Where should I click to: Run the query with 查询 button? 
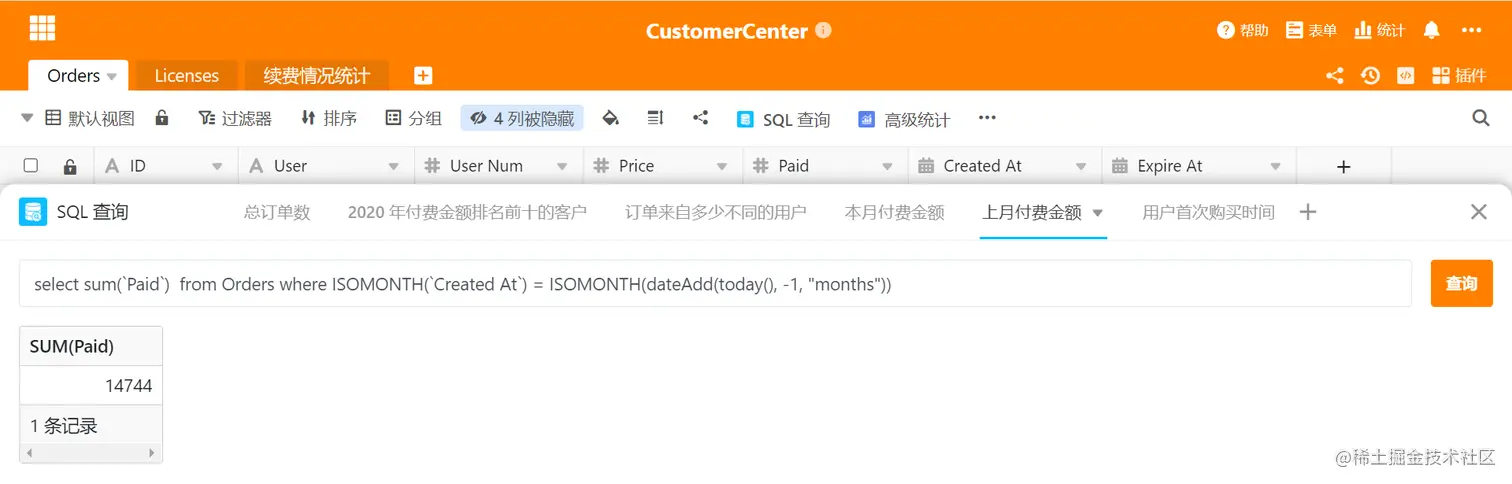point(1461,284)
